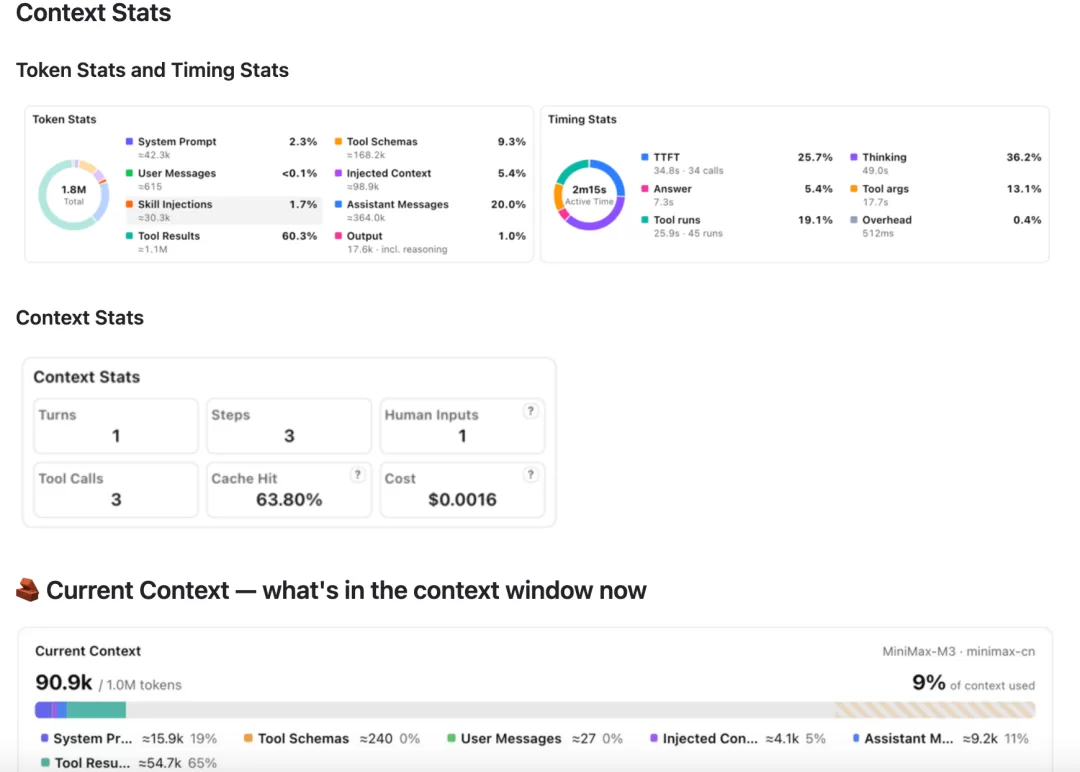Click the orange Skill Injections legend marker
The image size is (1080, 772).
[129, 205]
